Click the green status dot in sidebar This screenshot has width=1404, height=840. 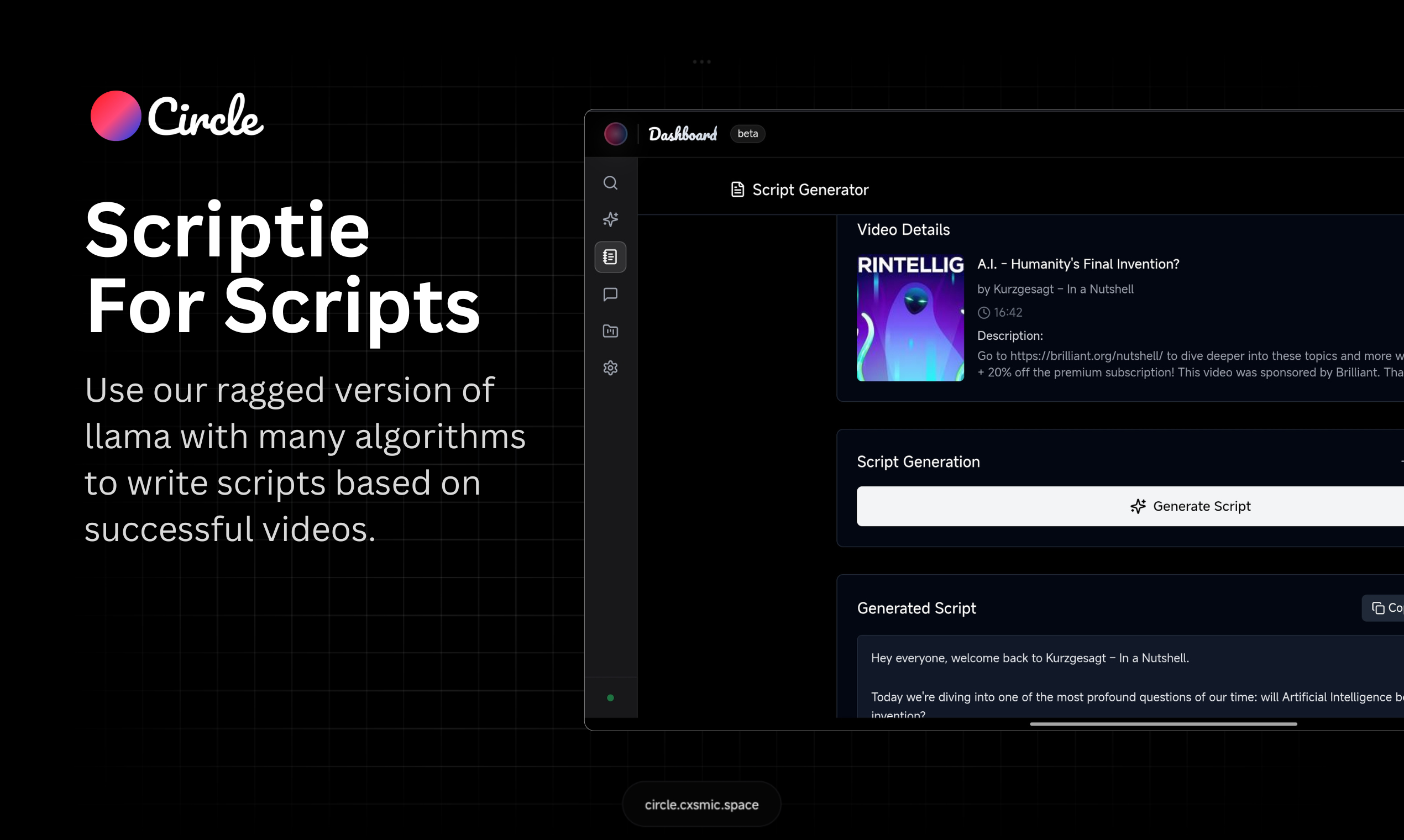point(610,697)
